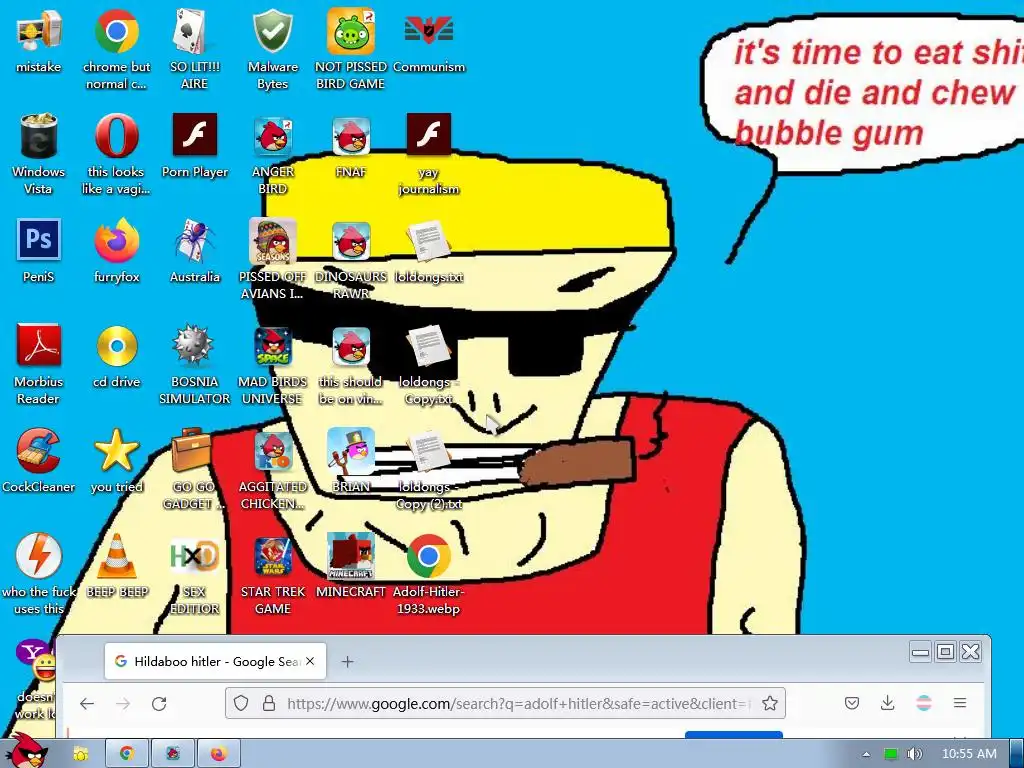Switch to Chrome in the taskbar
The width and height of the screenshot is (1024, 768).
click(126, 754)
